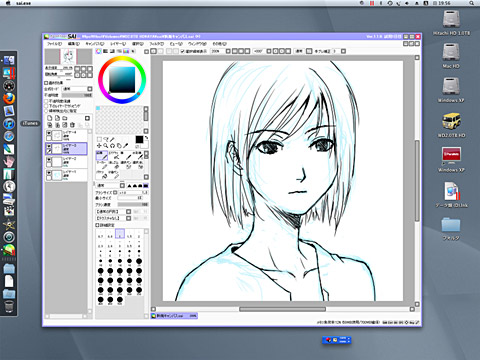The image size is (480, 360).
Task: Hide レイヤー1 using its eye toggle
Action: point(49,173)
